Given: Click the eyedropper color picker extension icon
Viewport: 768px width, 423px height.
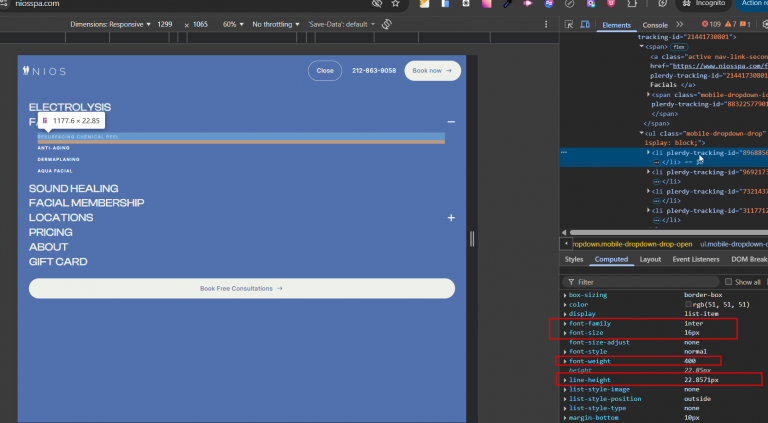Looking at the screenshot, I should tap(507, 3).
